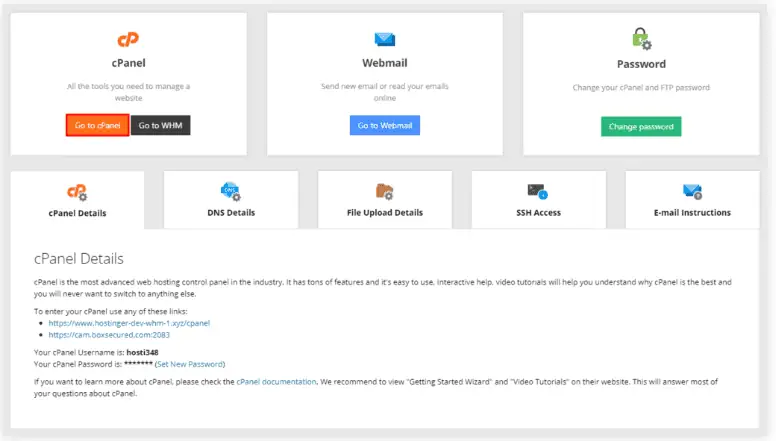This screenshot has width=776, height=441.
Task: Click the E-mail Instructions envelope icon
Action: [692, 191]
